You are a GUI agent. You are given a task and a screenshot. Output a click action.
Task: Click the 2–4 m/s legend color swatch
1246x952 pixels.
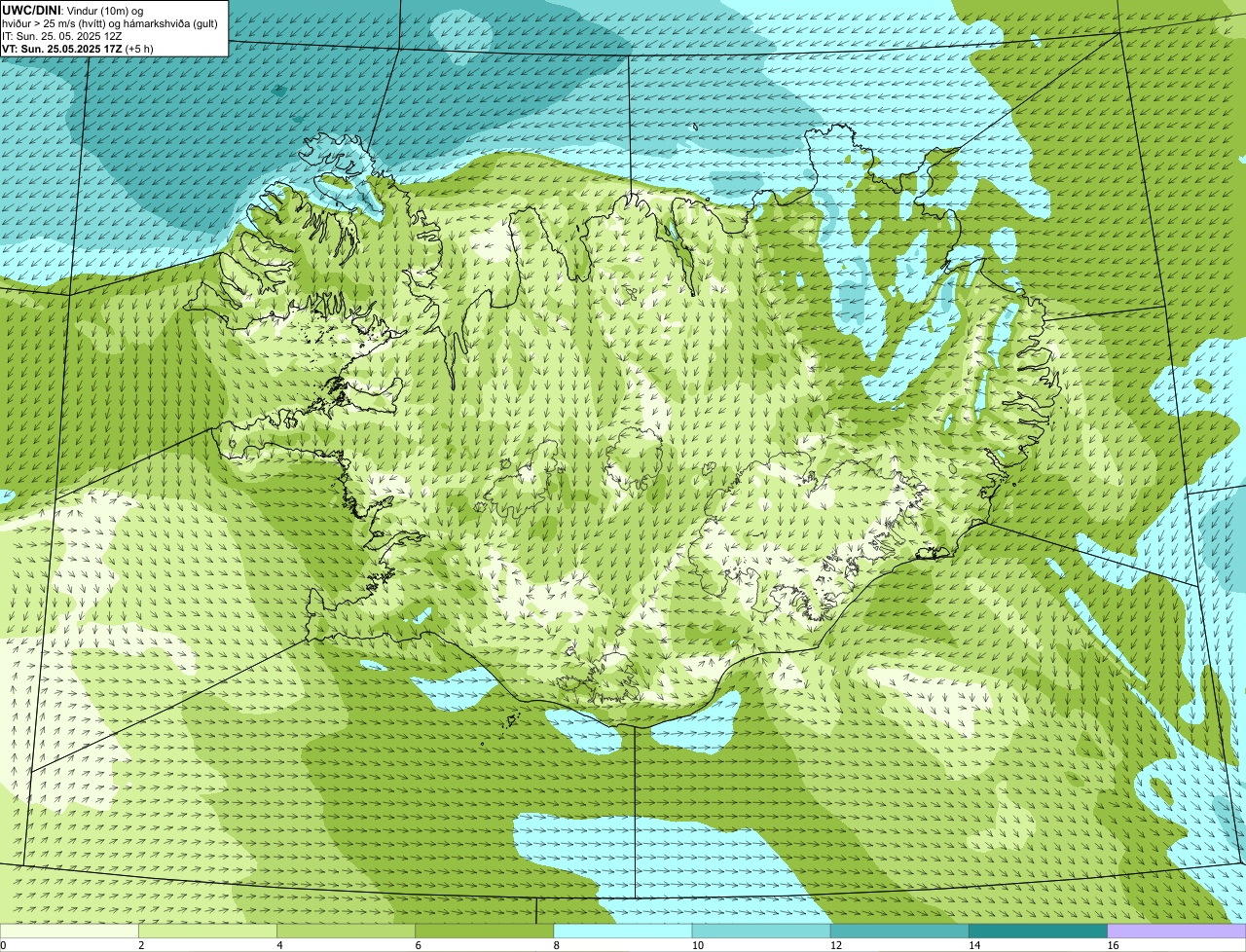208,932
